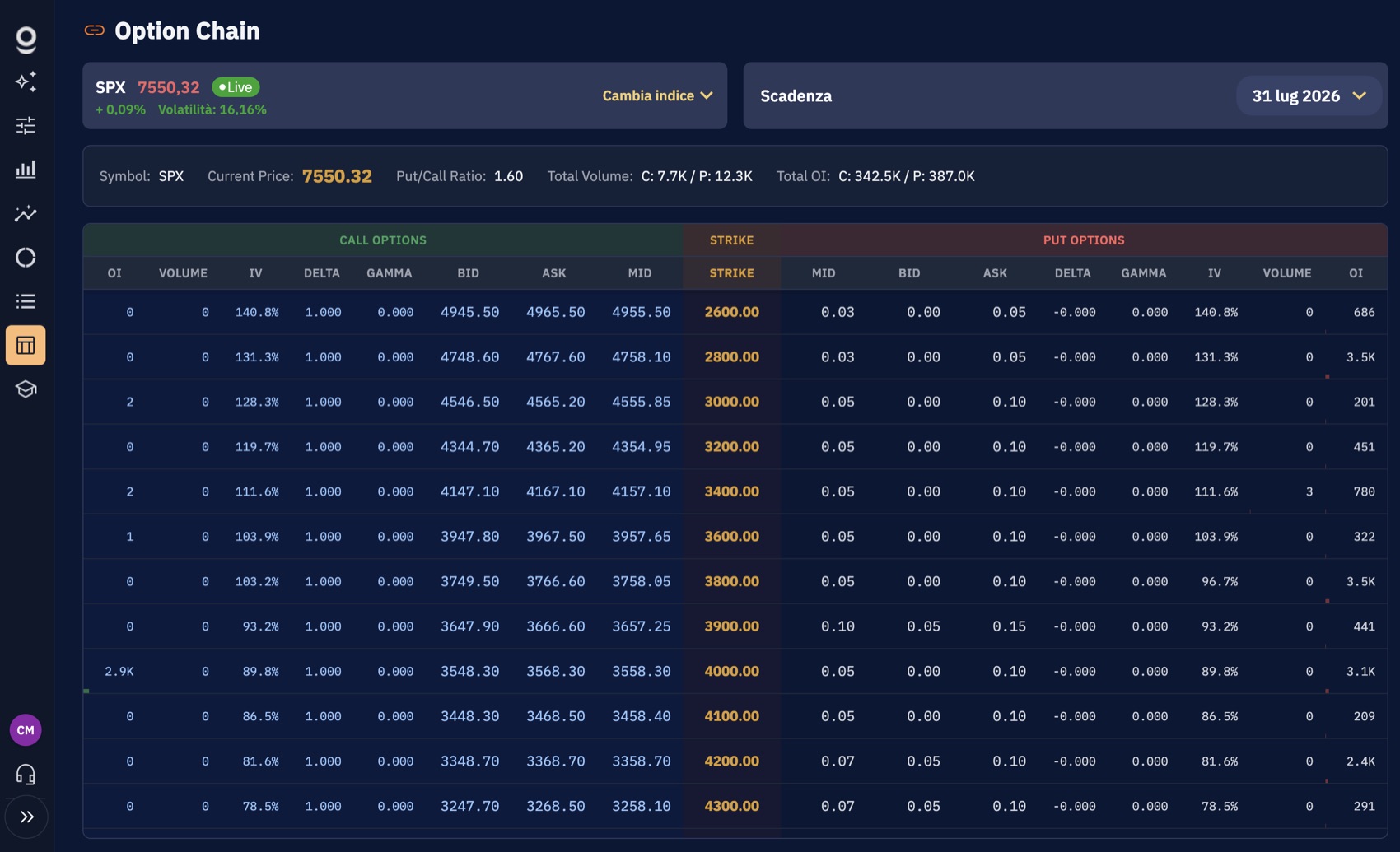This screenshot has width=1400, height=852.
Task: Click the call OI column header
Action: [x=114, y=273]
